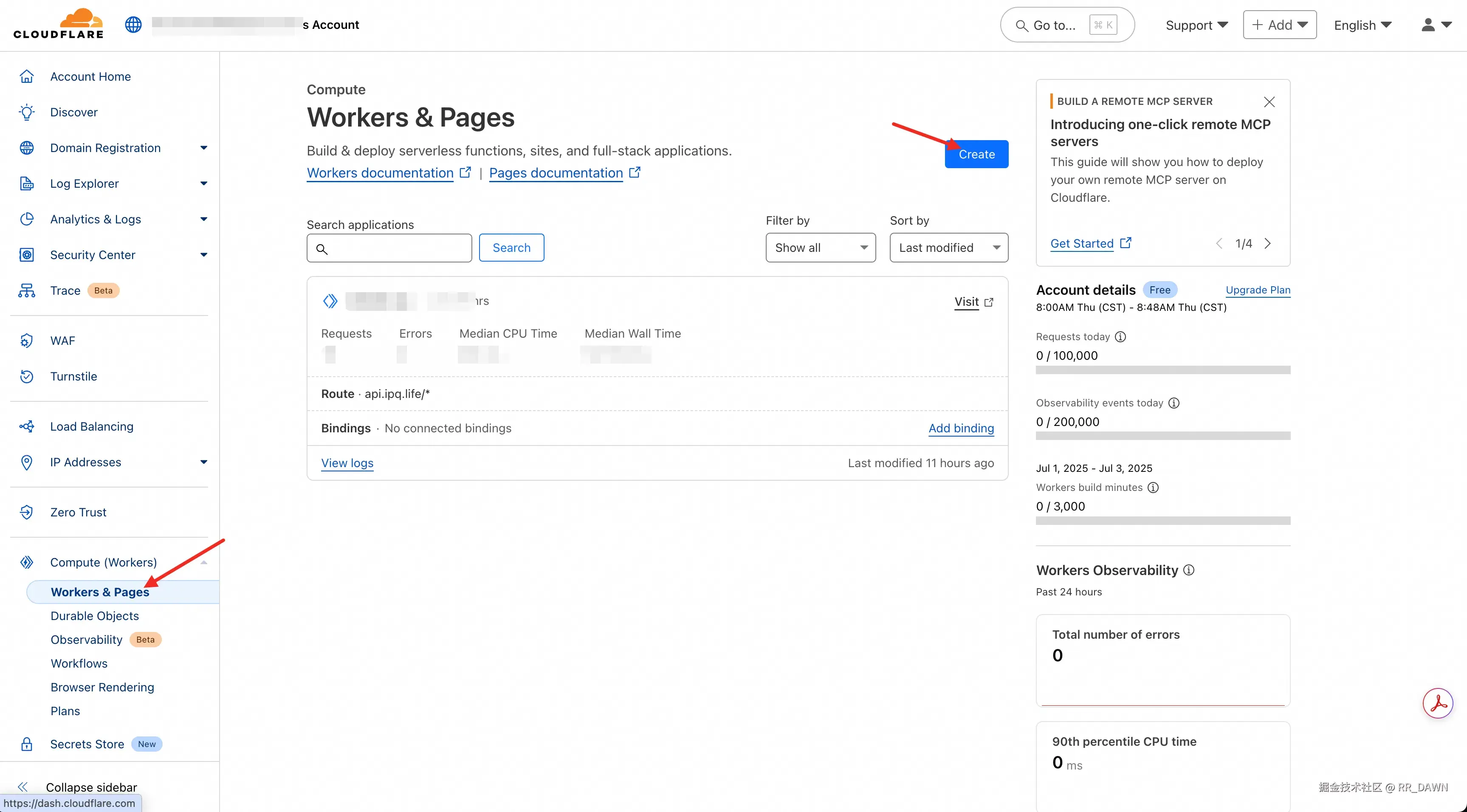Click the Compute (Workers) diamond icon
This screenshot has width=1467, height=812.
pyautogui.click(x=27, y=562)
